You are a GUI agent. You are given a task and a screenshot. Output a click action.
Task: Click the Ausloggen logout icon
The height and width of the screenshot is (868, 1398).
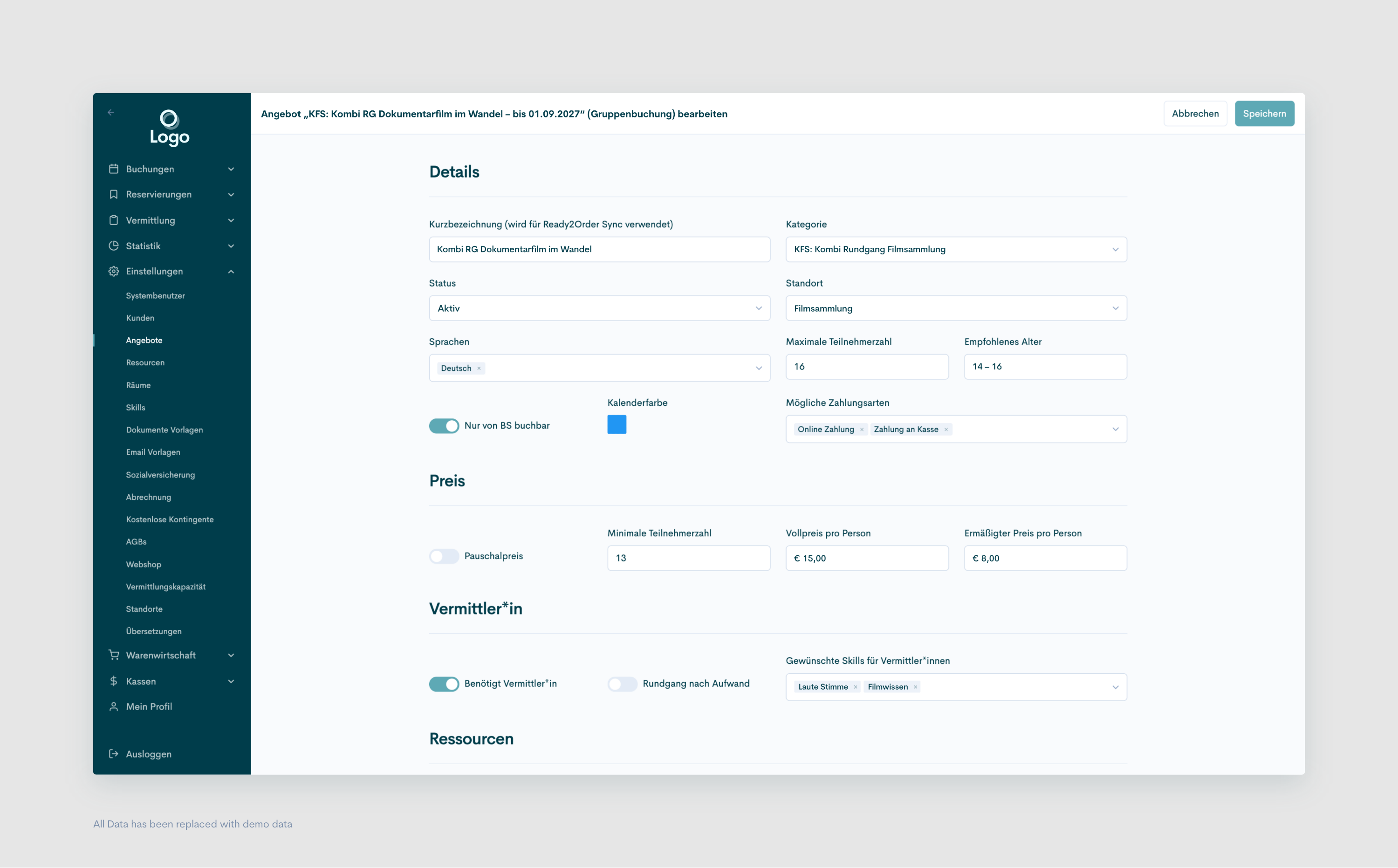(x=114, y=754)
